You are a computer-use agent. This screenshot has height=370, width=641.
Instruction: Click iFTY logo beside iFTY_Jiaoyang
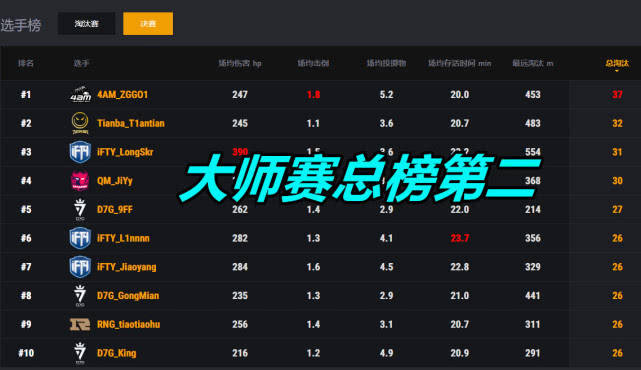point(80,267)
